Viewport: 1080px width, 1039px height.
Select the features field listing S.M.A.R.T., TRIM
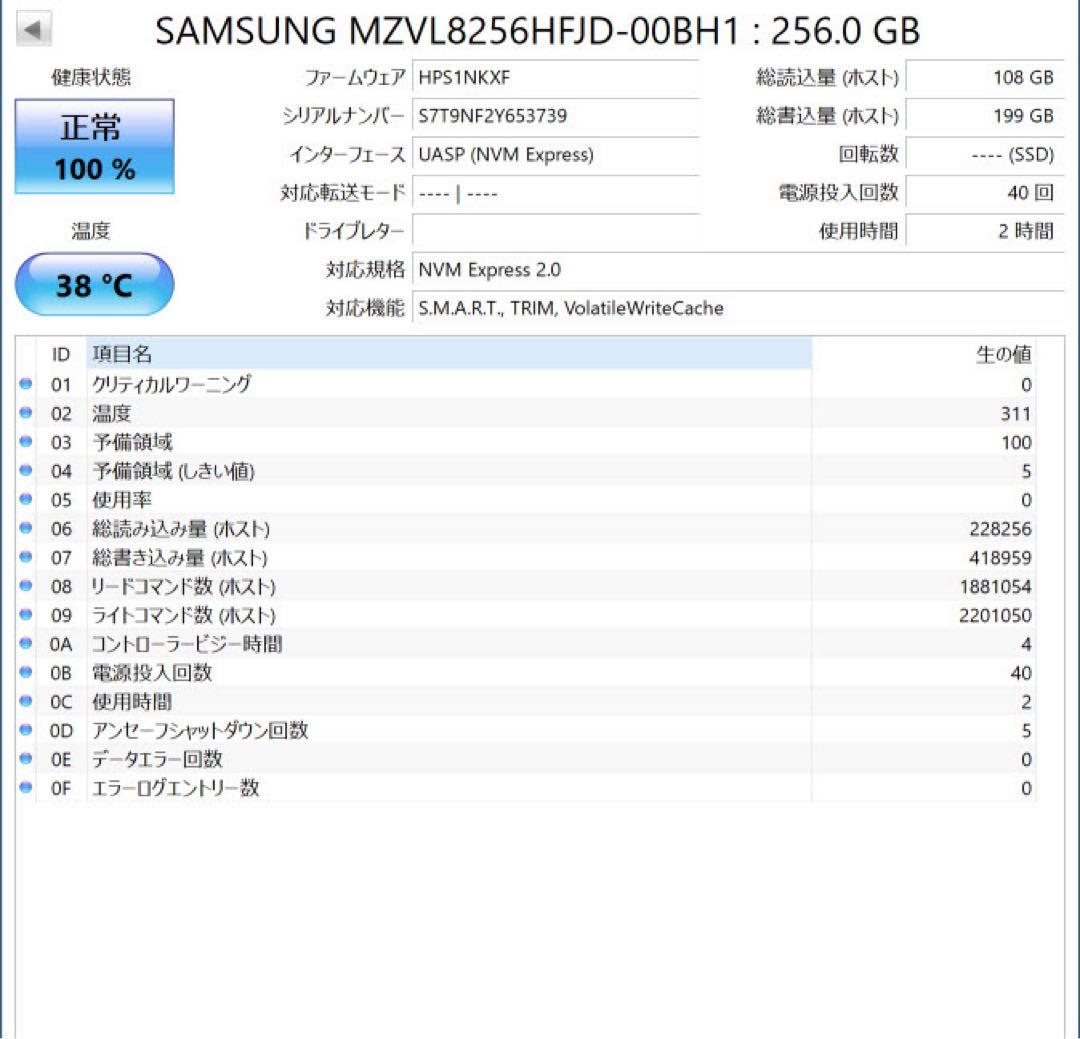click(x=738, y=308)
